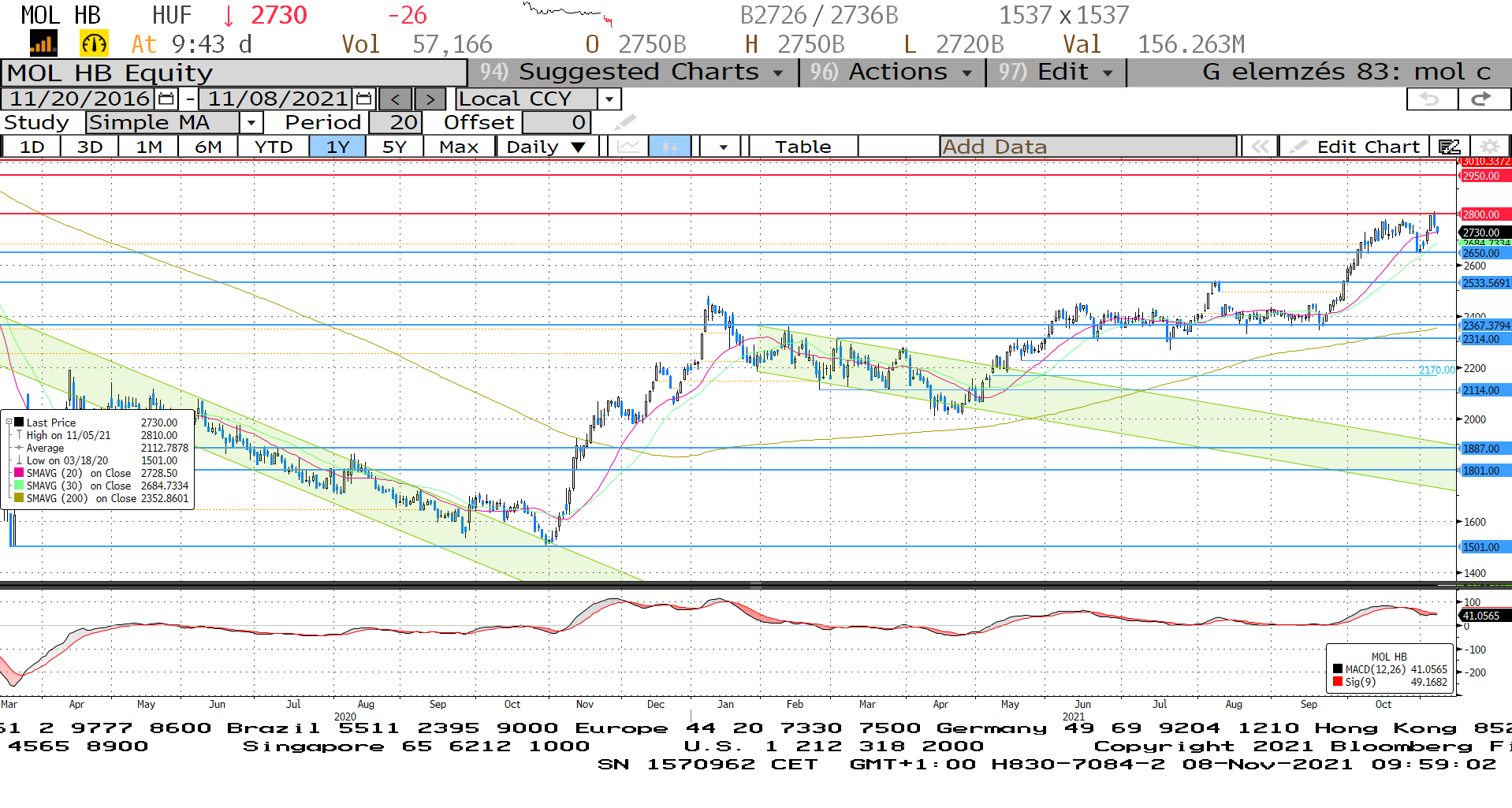Click the 2950.00 price level label
The height and width of the screenshot is (808, 1512).
pyautogui.click(x=1485, y=176)
